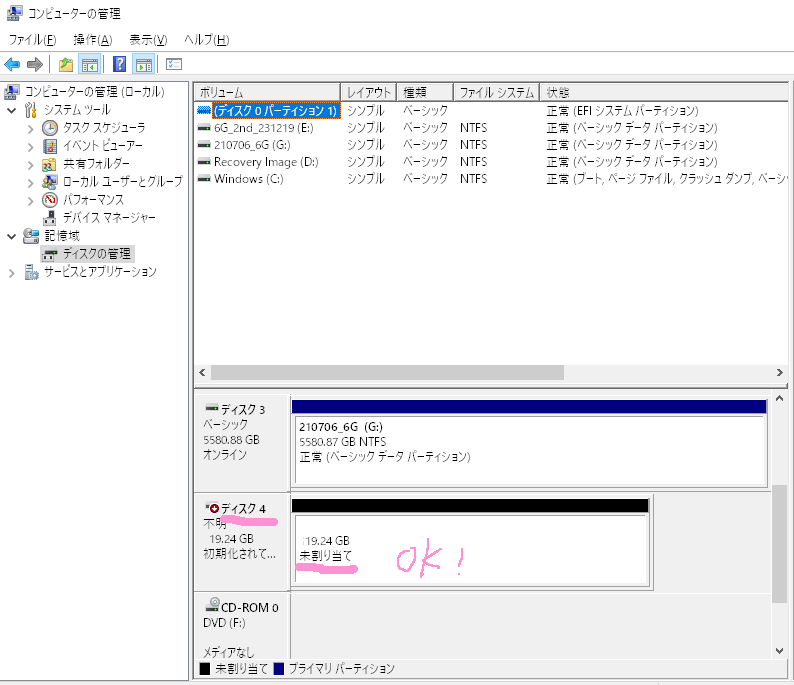The image size is (794, 685).
Task: Open the File (ファイル) menu
Action: coord(32,39)
